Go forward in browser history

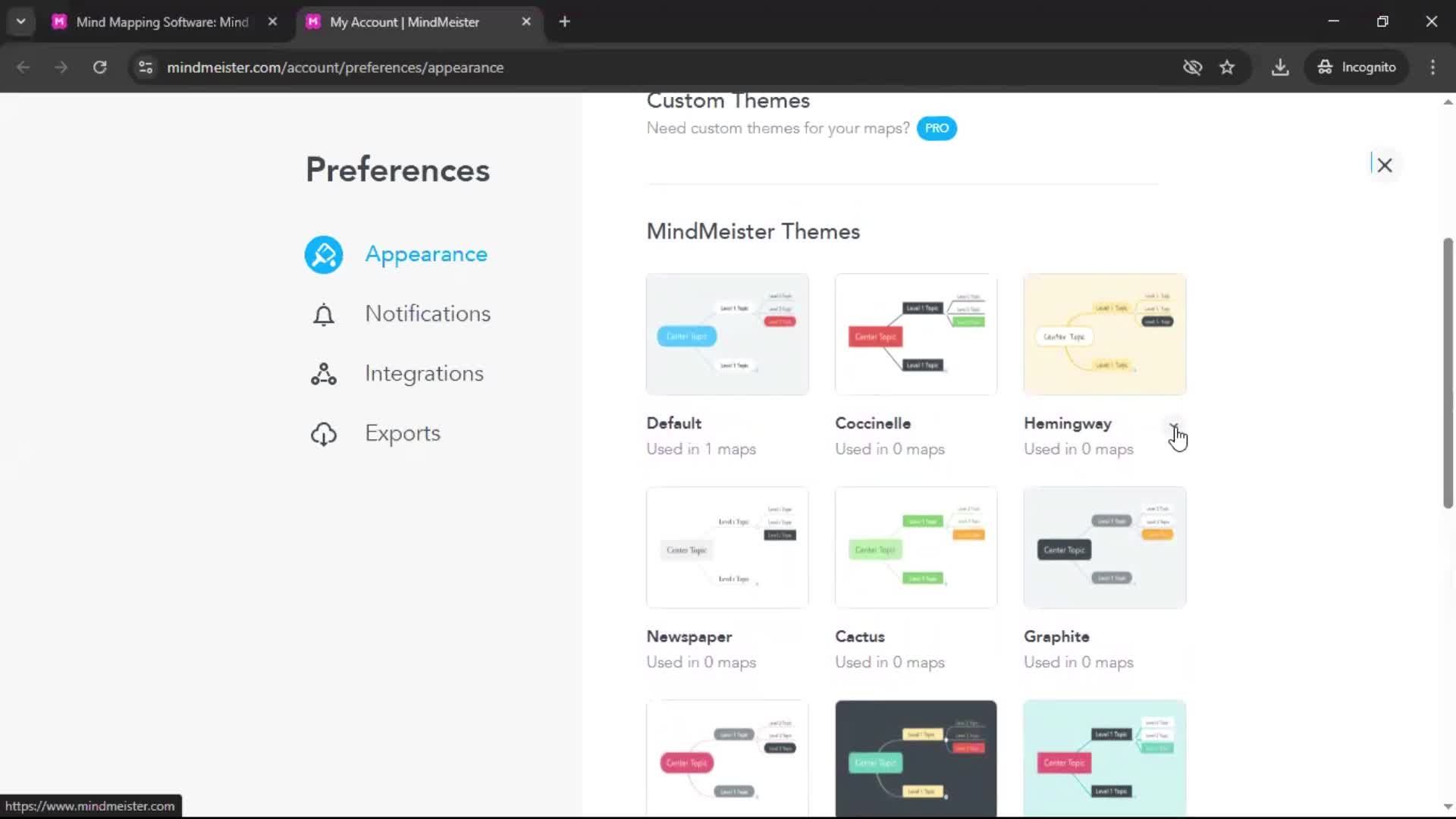(x=61, y=67)
